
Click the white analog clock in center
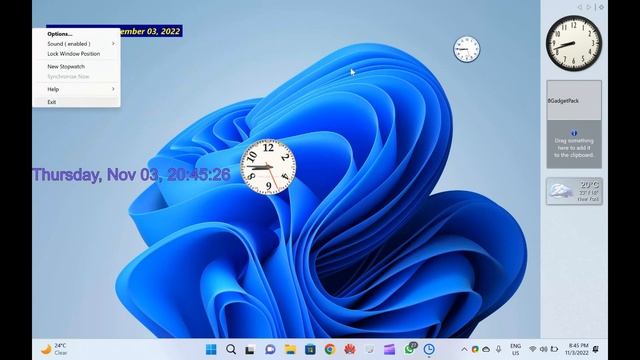[268, 167]
